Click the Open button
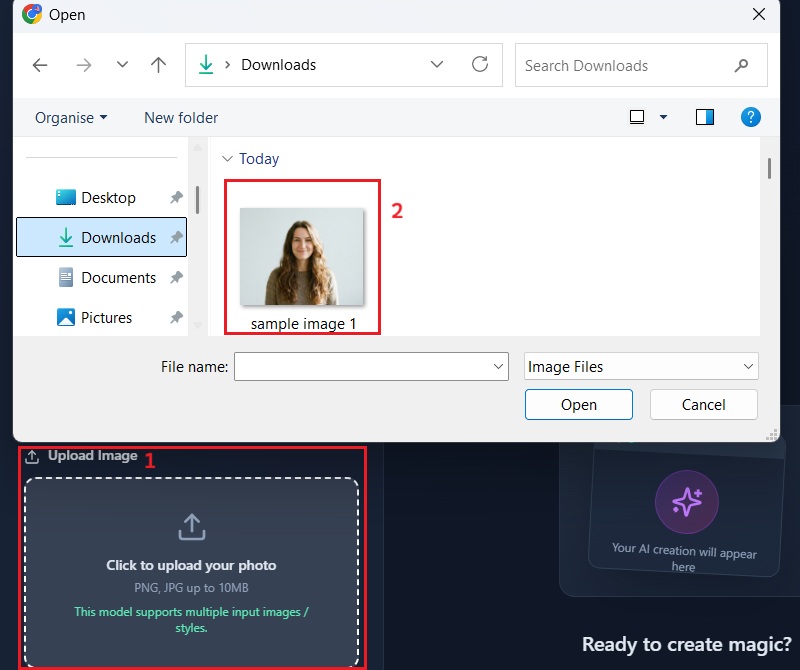Image resolution: width=800 pixels, height=670 pixels. tap(579, 405)
